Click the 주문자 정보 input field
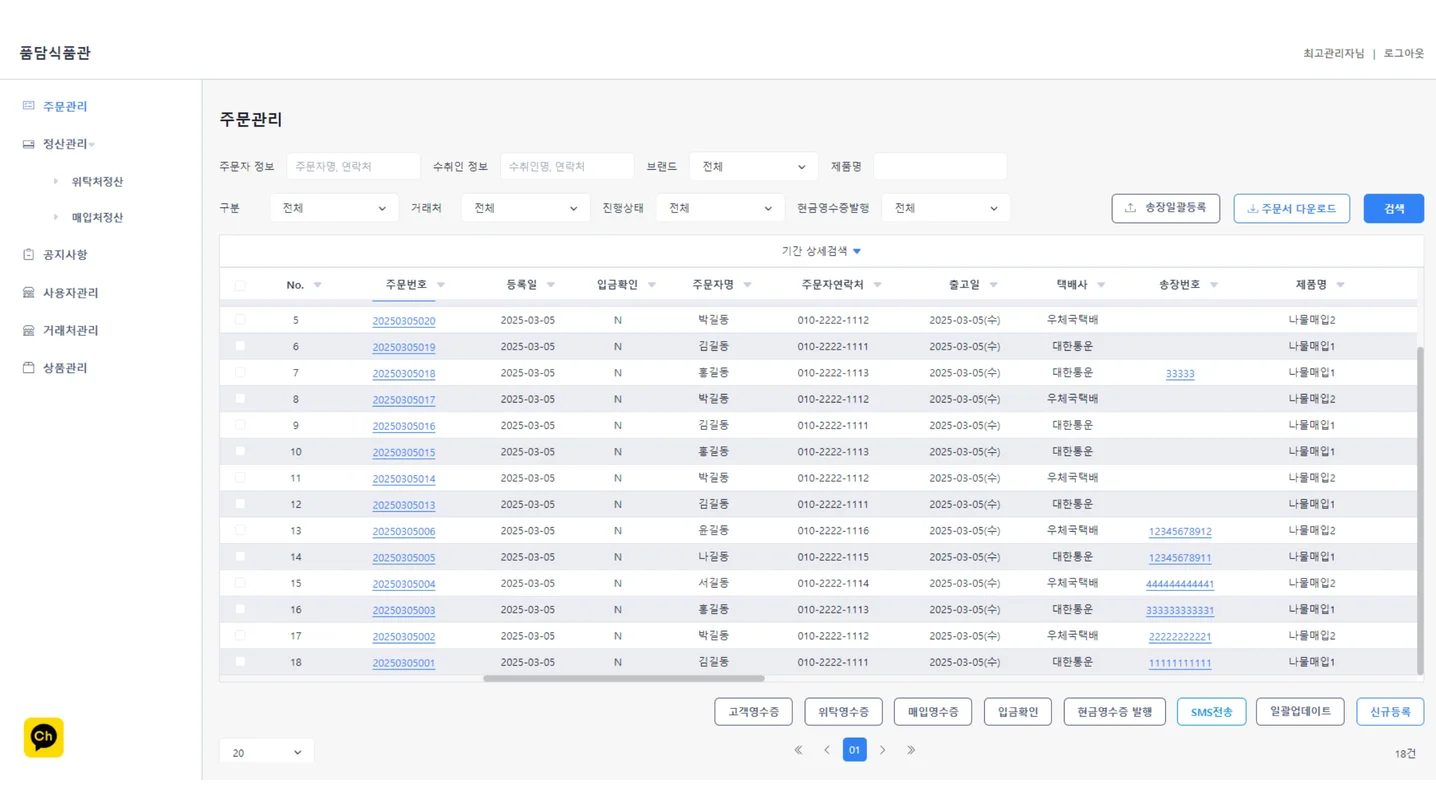The height and width of the screenshot is (808, 1436). pyautogui.click(x=353, y=167)
